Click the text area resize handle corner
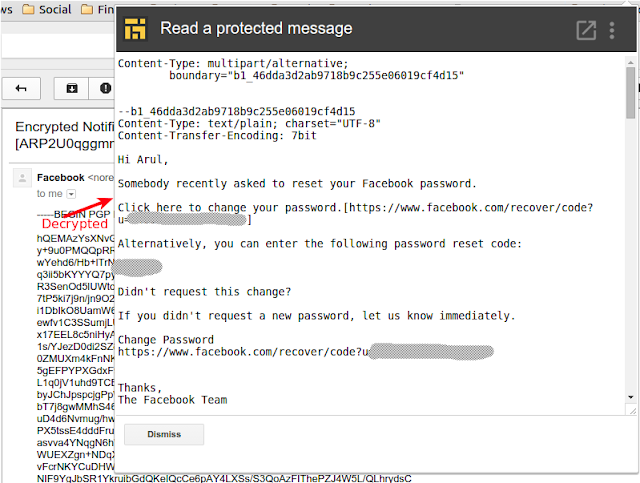The height and width of the screenshot is (483, 640). pos(632,411)
